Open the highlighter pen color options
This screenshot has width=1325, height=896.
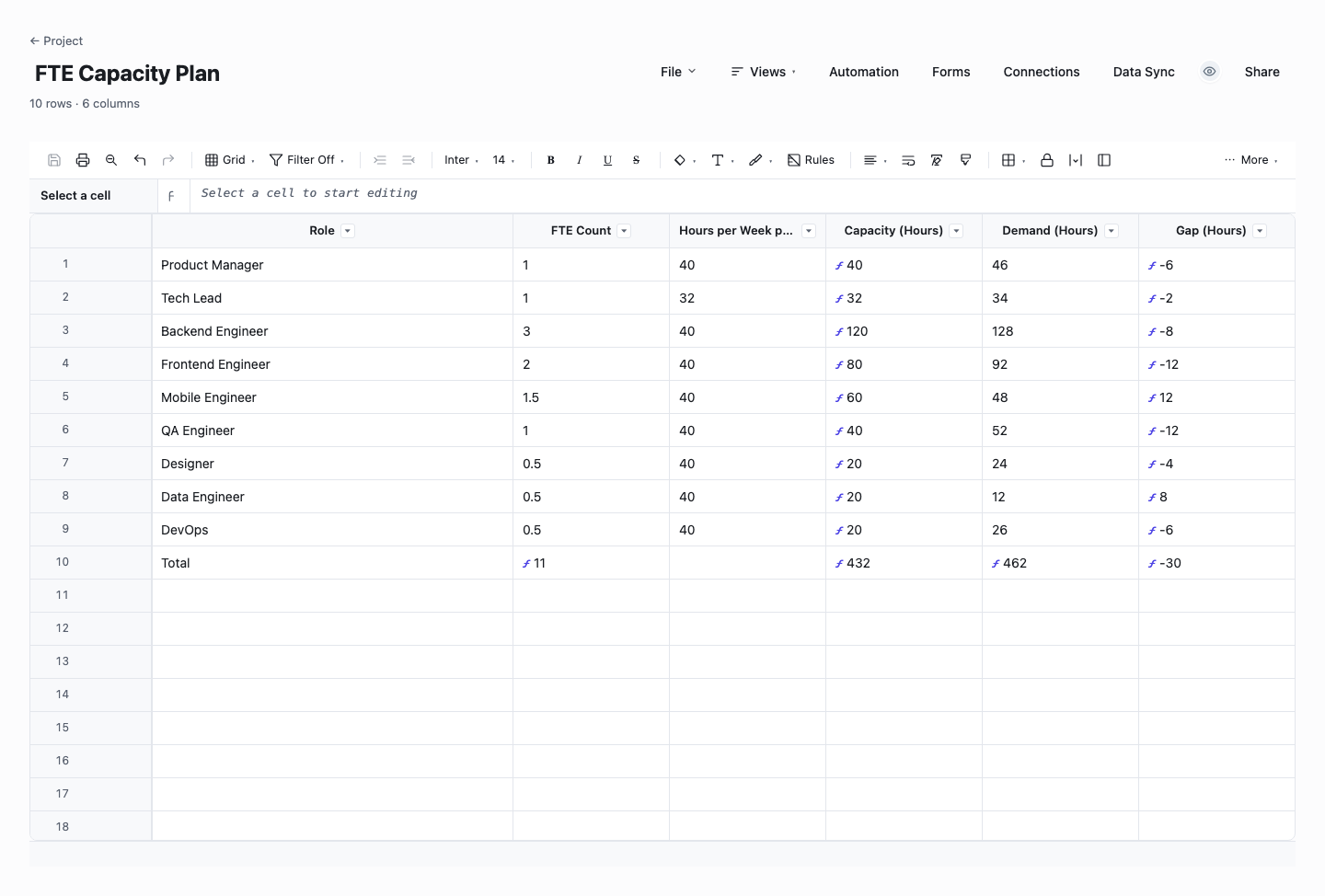pos(760,160)
